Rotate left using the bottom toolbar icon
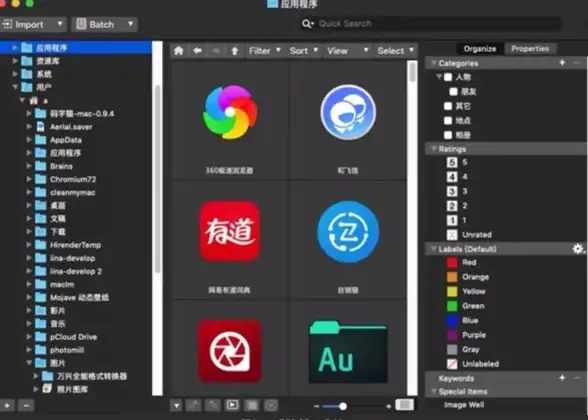The height and width of the screenshot is (420, 588). pos(194,405)
